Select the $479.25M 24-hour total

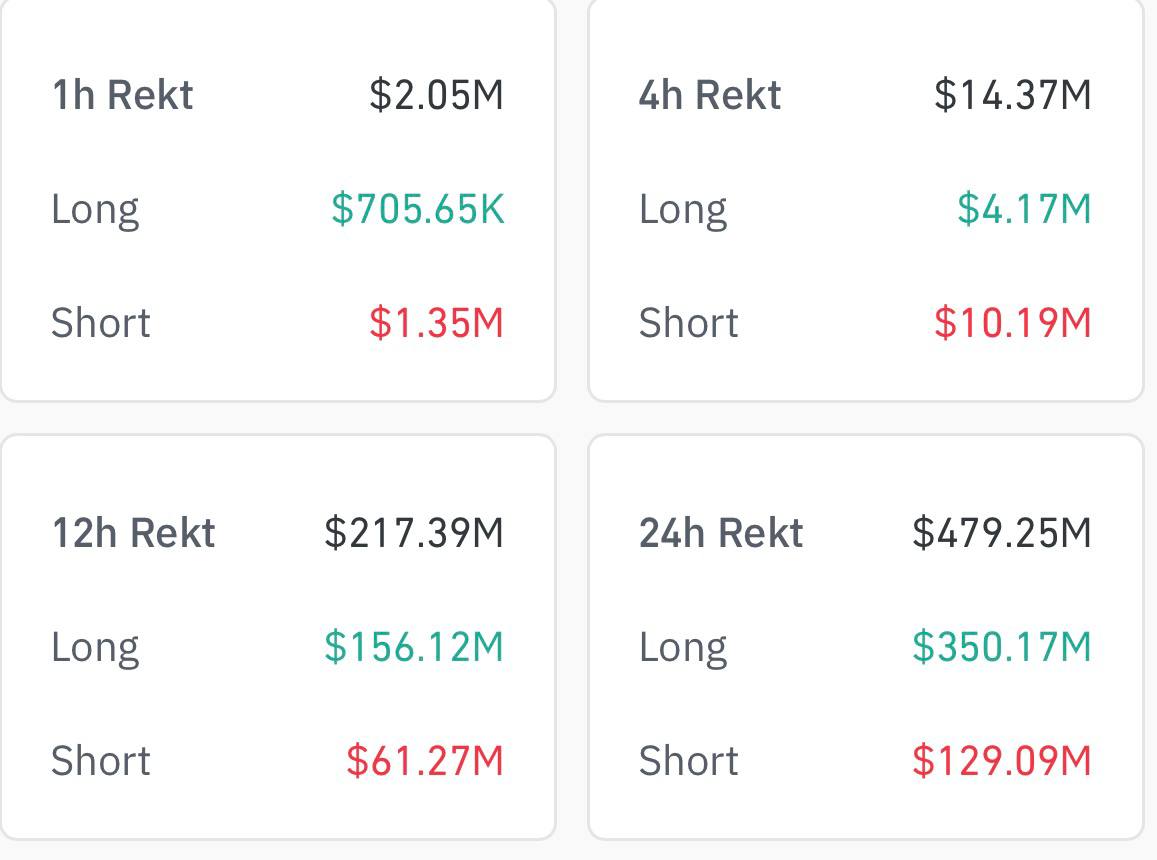pyautogui.click(x=1001, y=533)
